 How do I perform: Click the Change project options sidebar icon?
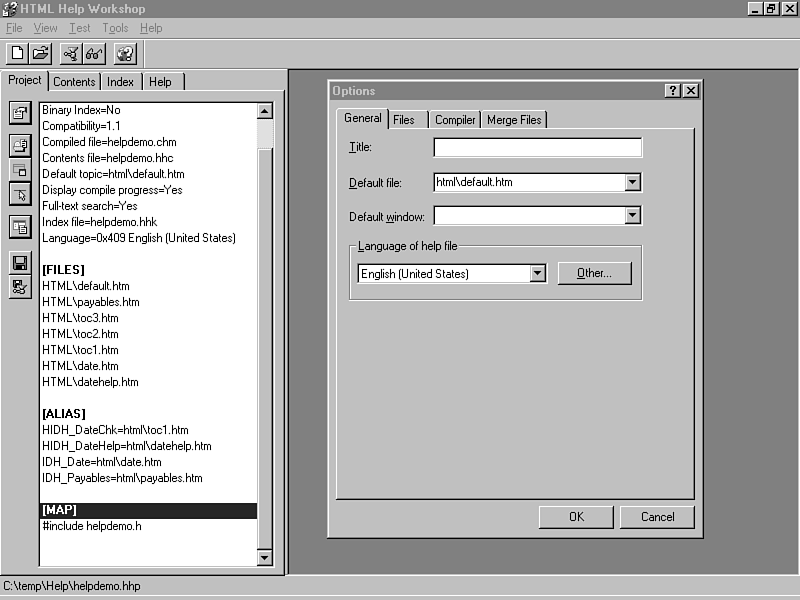click(x=20, y=113)
